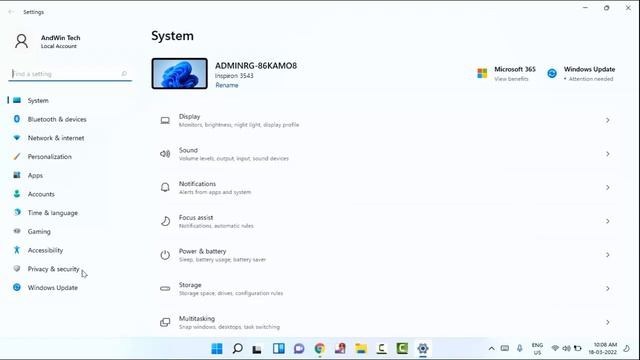
Task: Expand Power & battery chevron
Action: coord(608,255)
